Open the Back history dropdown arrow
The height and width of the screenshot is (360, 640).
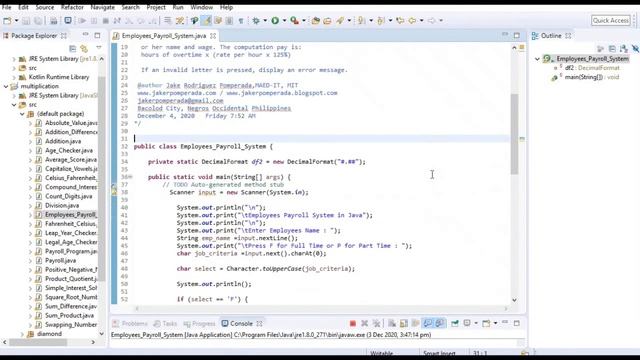pos(421,20)
